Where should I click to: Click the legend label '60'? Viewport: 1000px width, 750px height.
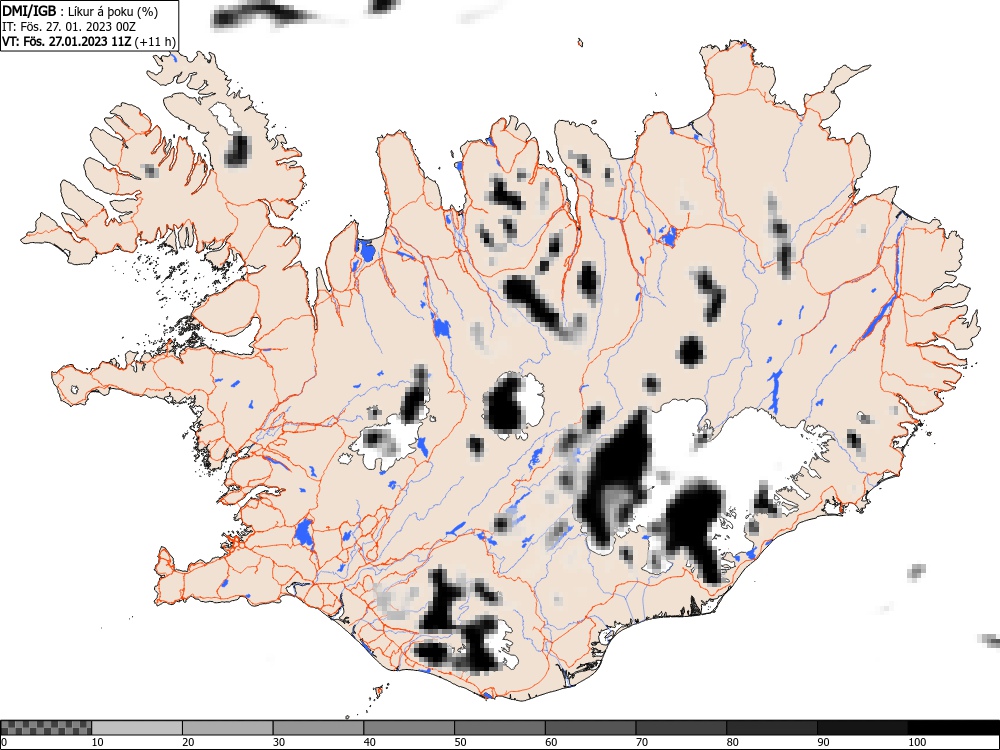click(x=550, y=742)
